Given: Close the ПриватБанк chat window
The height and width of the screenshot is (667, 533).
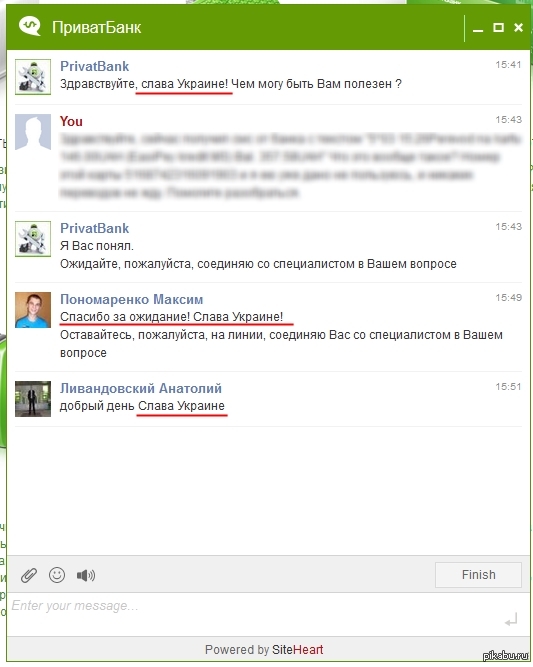Looking at the screenshot, I should coord(518,28).
